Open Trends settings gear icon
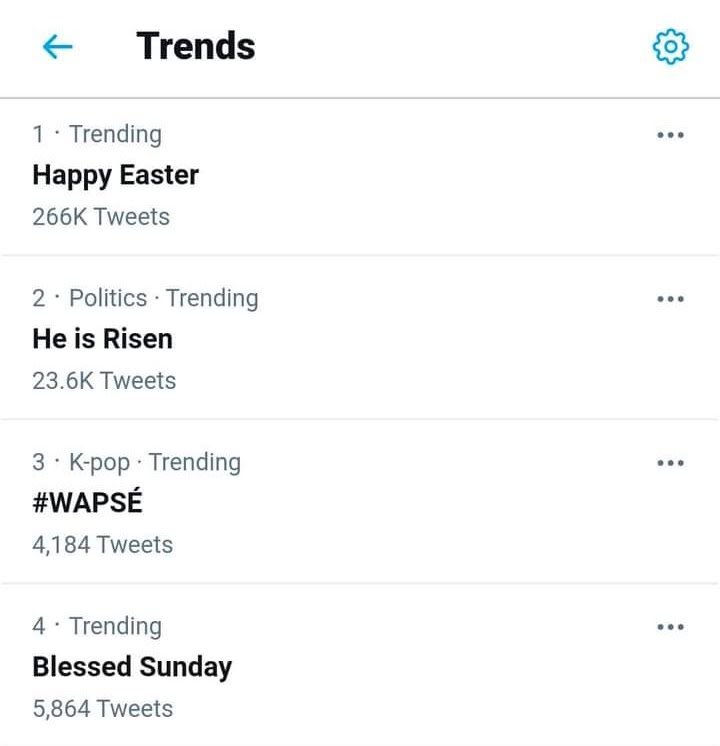The width and height of the screenshot is (720, 746). tap(671, 47)
